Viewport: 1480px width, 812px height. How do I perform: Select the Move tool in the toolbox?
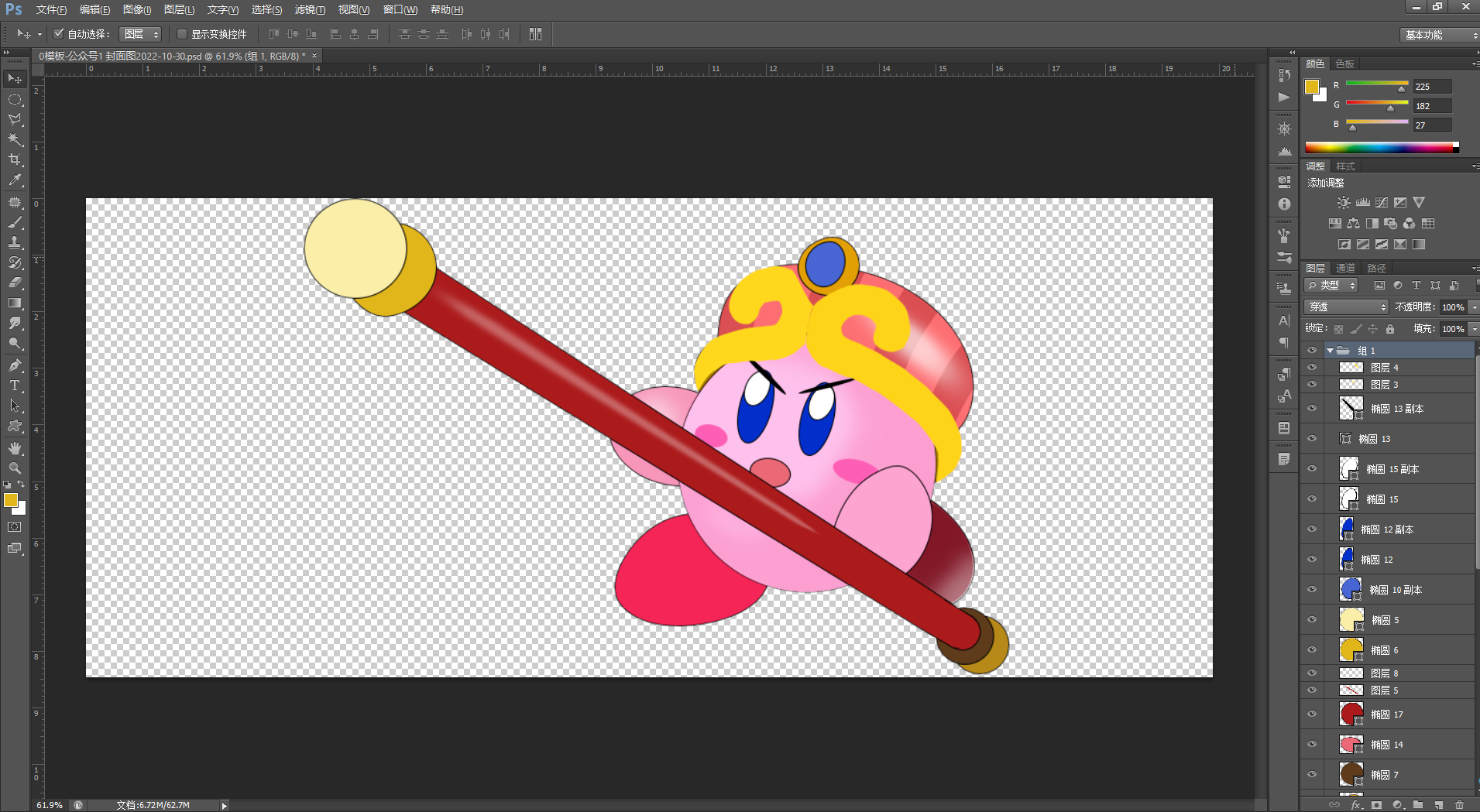(x=15, y=79)
